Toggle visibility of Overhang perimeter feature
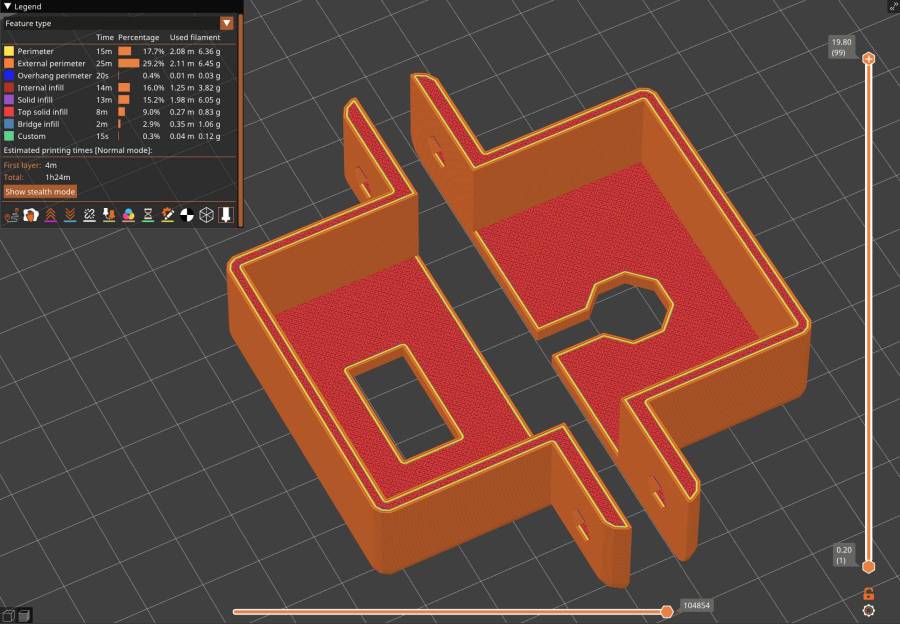Screen dimensions: 900x624 tap(9, 75)
